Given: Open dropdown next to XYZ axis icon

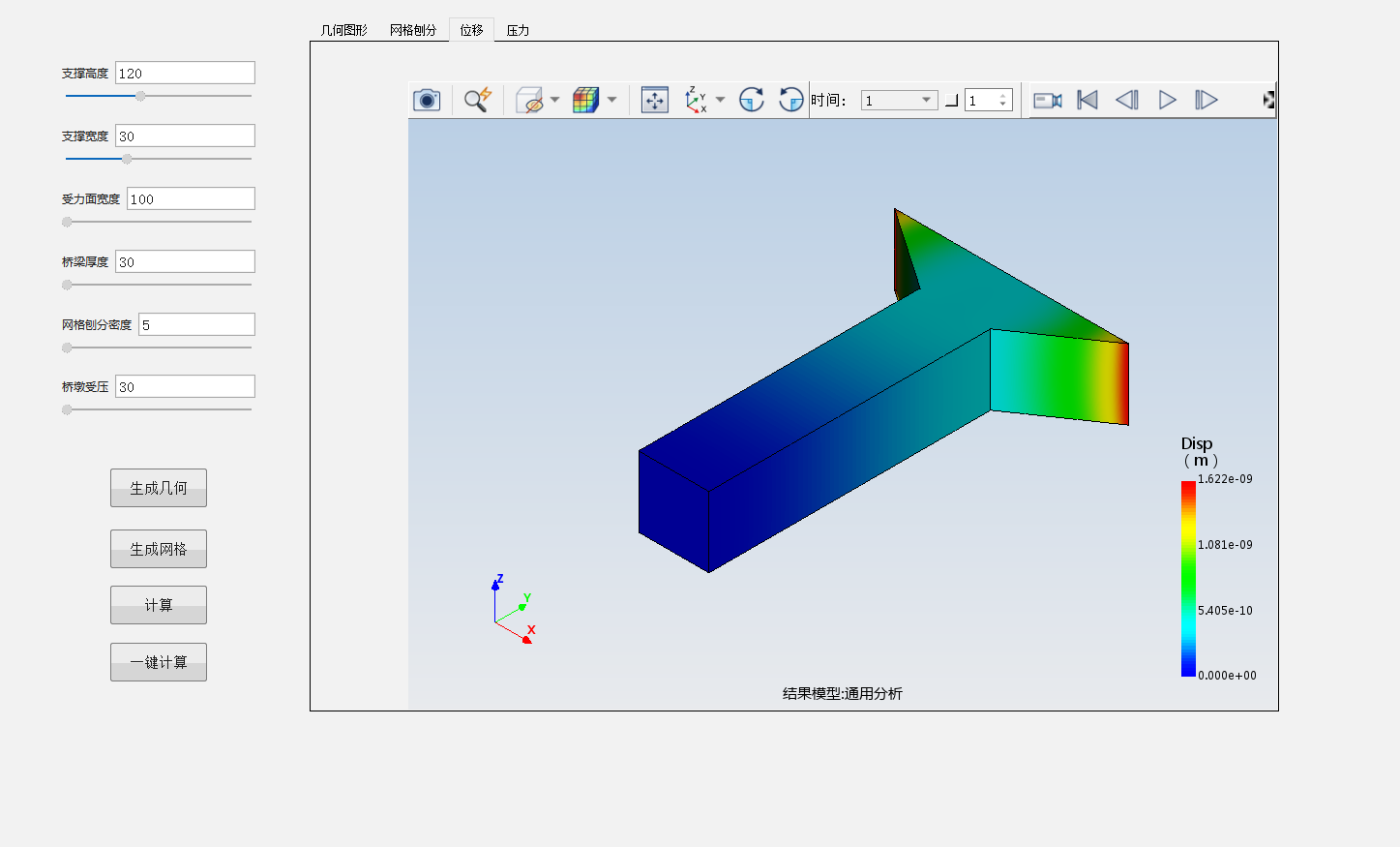Looking at the screenshot, I should pos(720,100).
